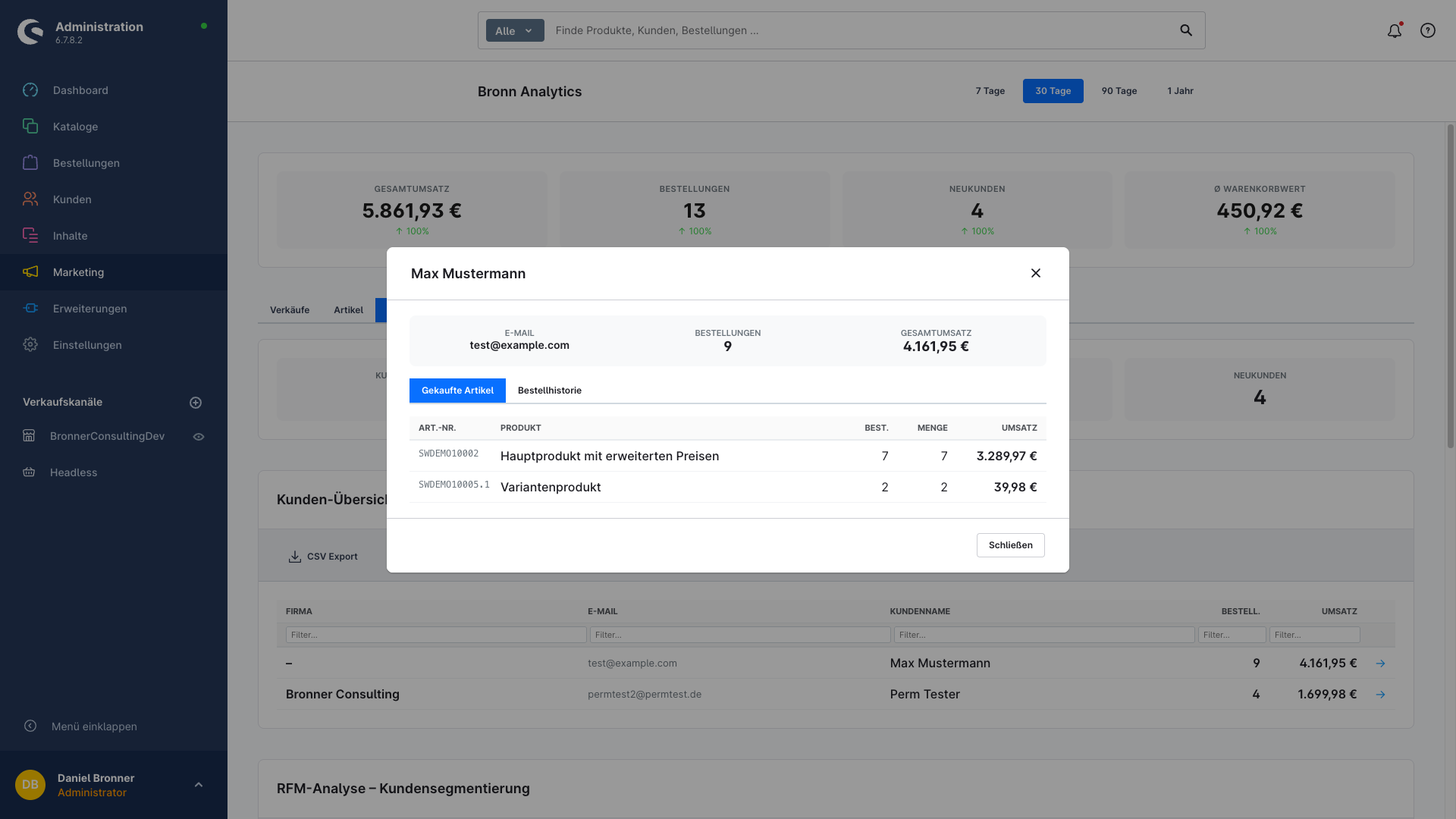The width and height of the screenshot is (1456, 819).
Task: Open the Dashboard icon in sidebar
Action: coord(30,90)
